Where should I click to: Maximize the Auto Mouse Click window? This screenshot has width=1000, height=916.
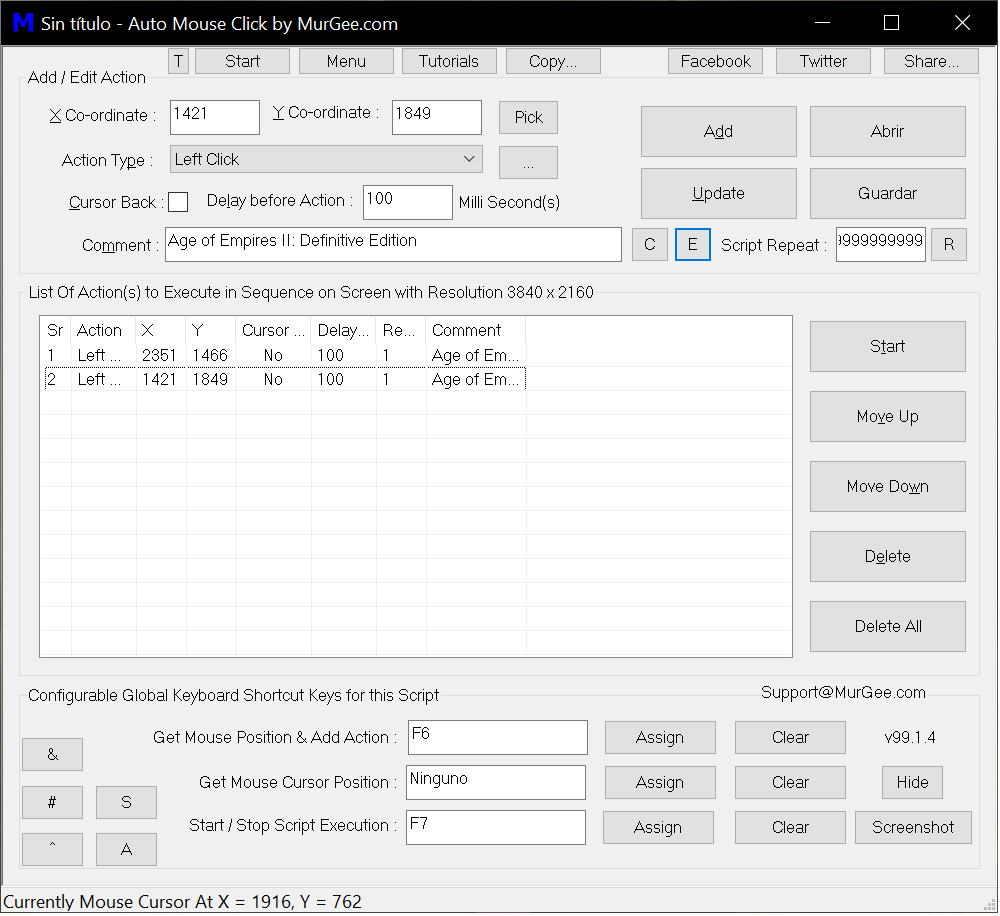pyautogui.click(x=892, y=23)
